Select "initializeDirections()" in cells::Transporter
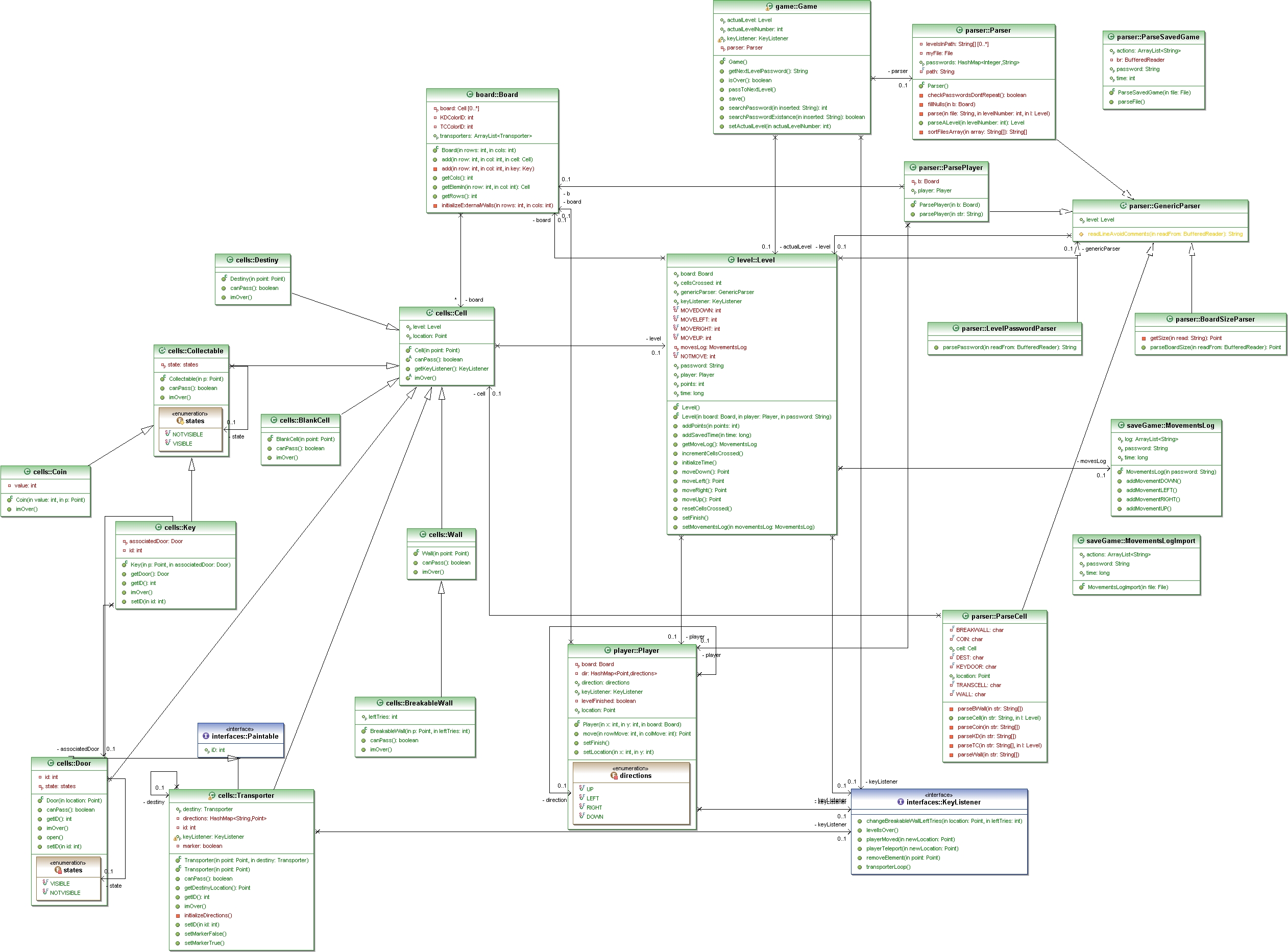The height and width of the screenshot is (952, 1288). tap(208, 915)
